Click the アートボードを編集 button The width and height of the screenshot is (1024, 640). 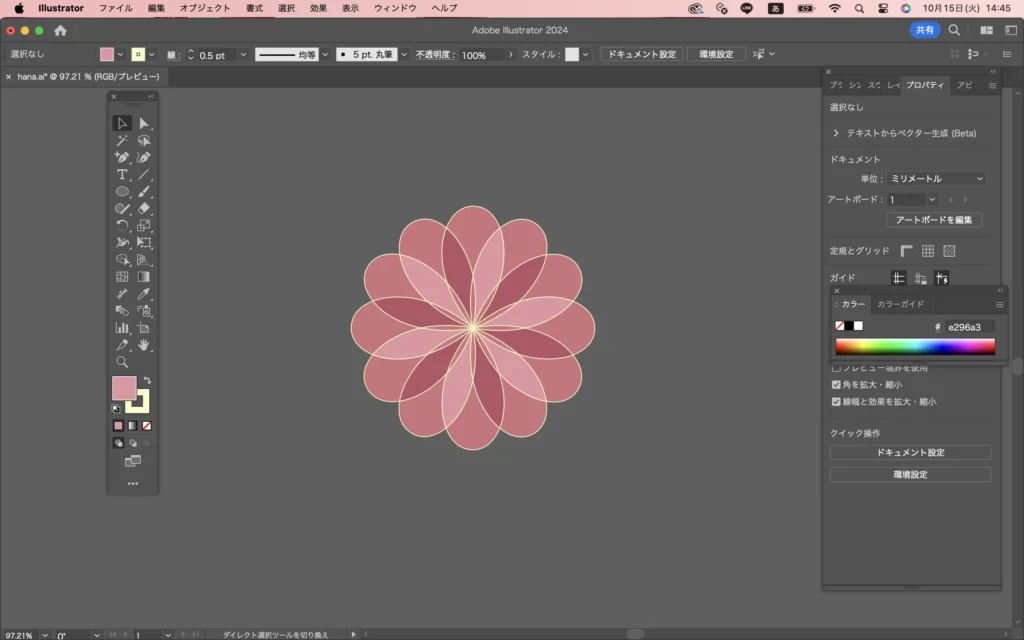pyautogui.click(x=934, y=220)
